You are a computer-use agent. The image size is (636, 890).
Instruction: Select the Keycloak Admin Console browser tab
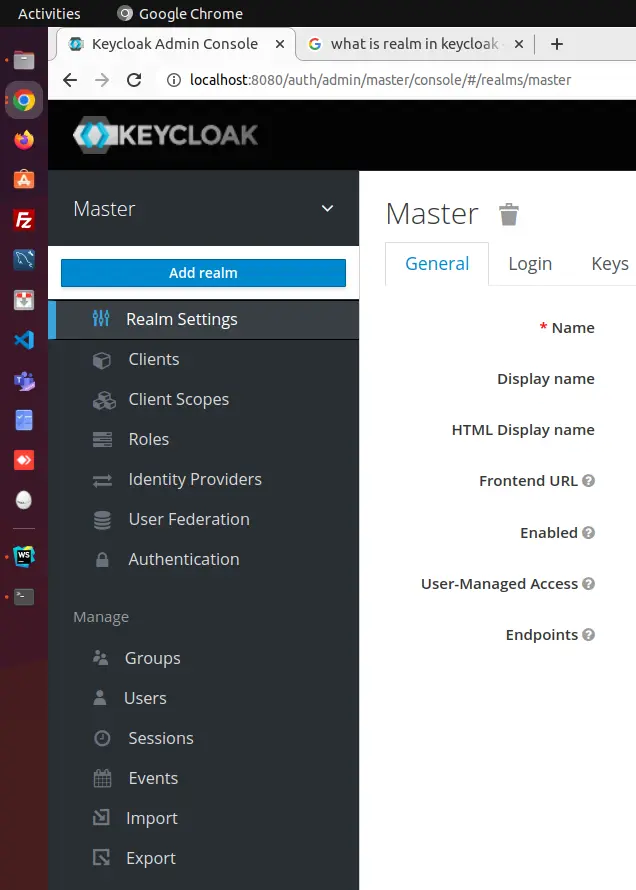click(175, 44)
